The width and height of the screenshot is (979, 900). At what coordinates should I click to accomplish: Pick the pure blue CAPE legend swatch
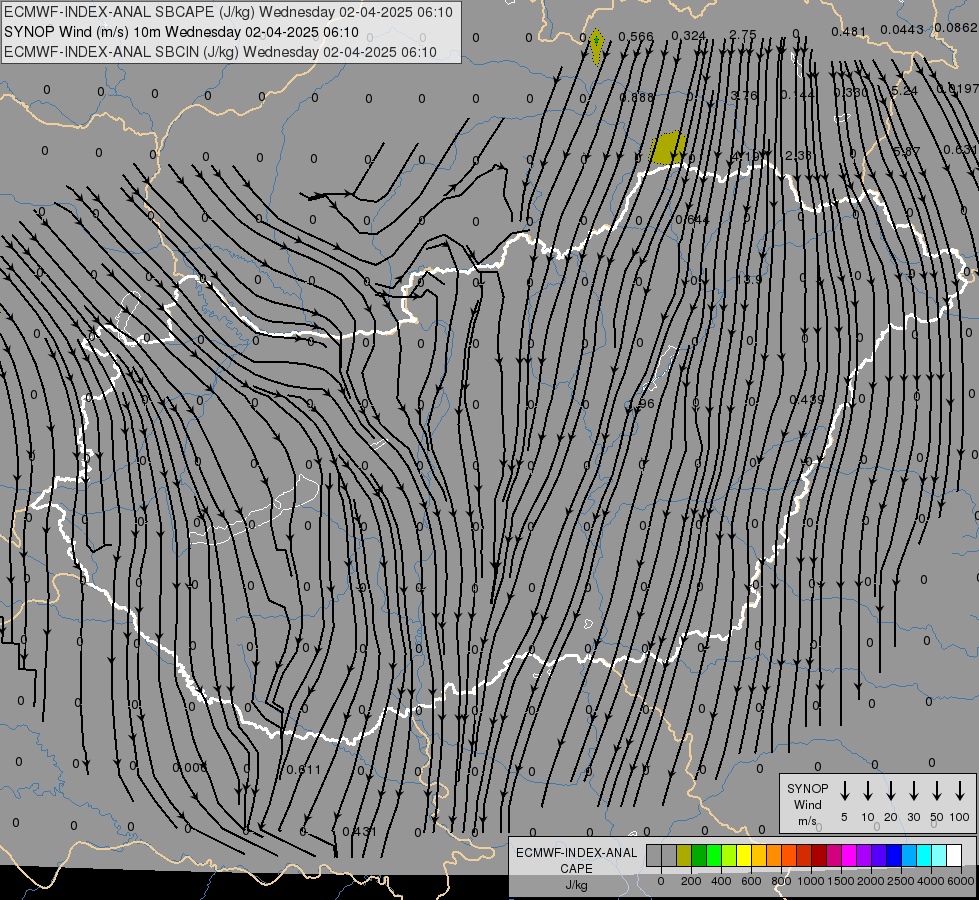[893, 855]
